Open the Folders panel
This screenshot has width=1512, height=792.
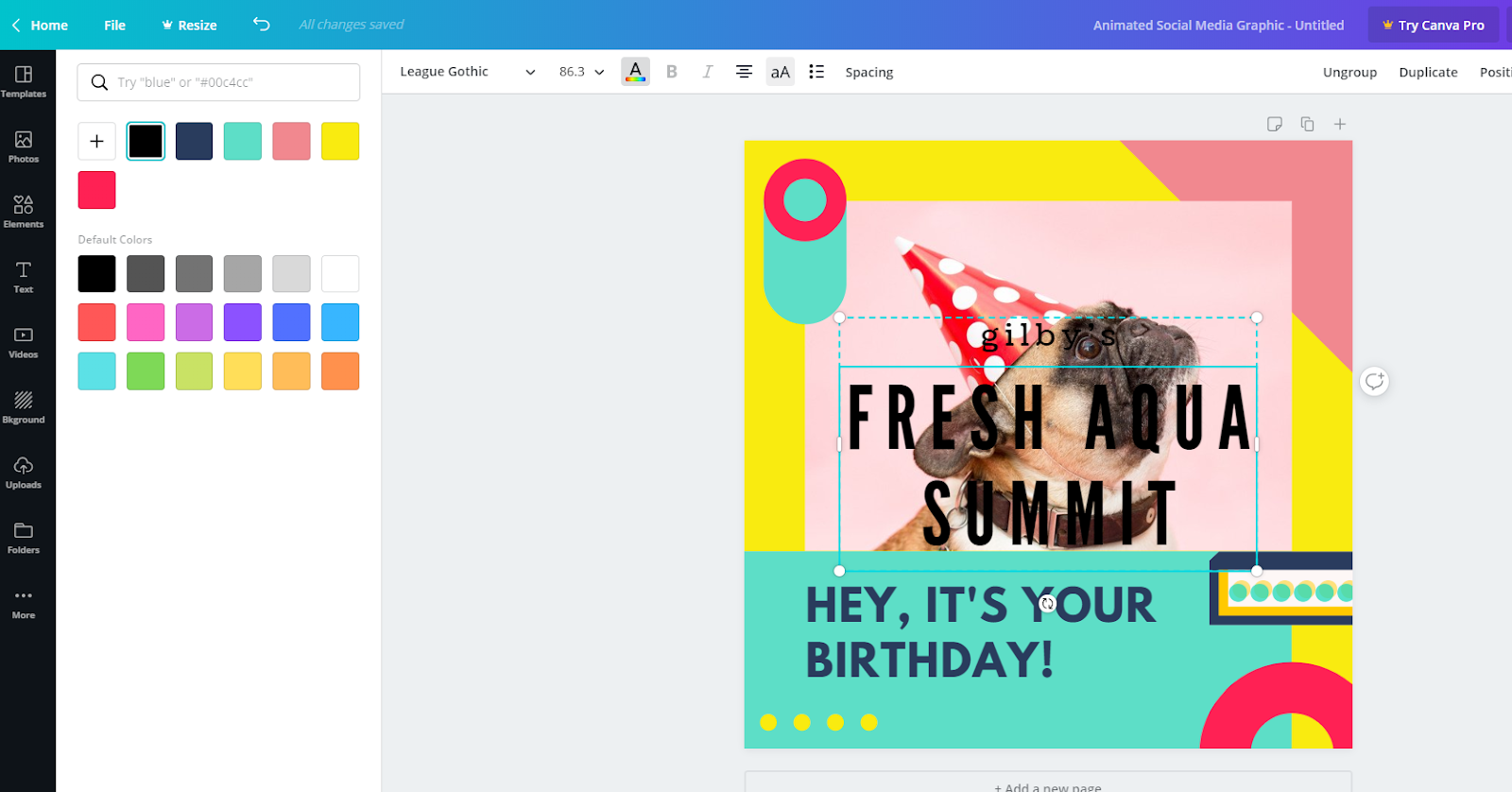tap(24, 538)
